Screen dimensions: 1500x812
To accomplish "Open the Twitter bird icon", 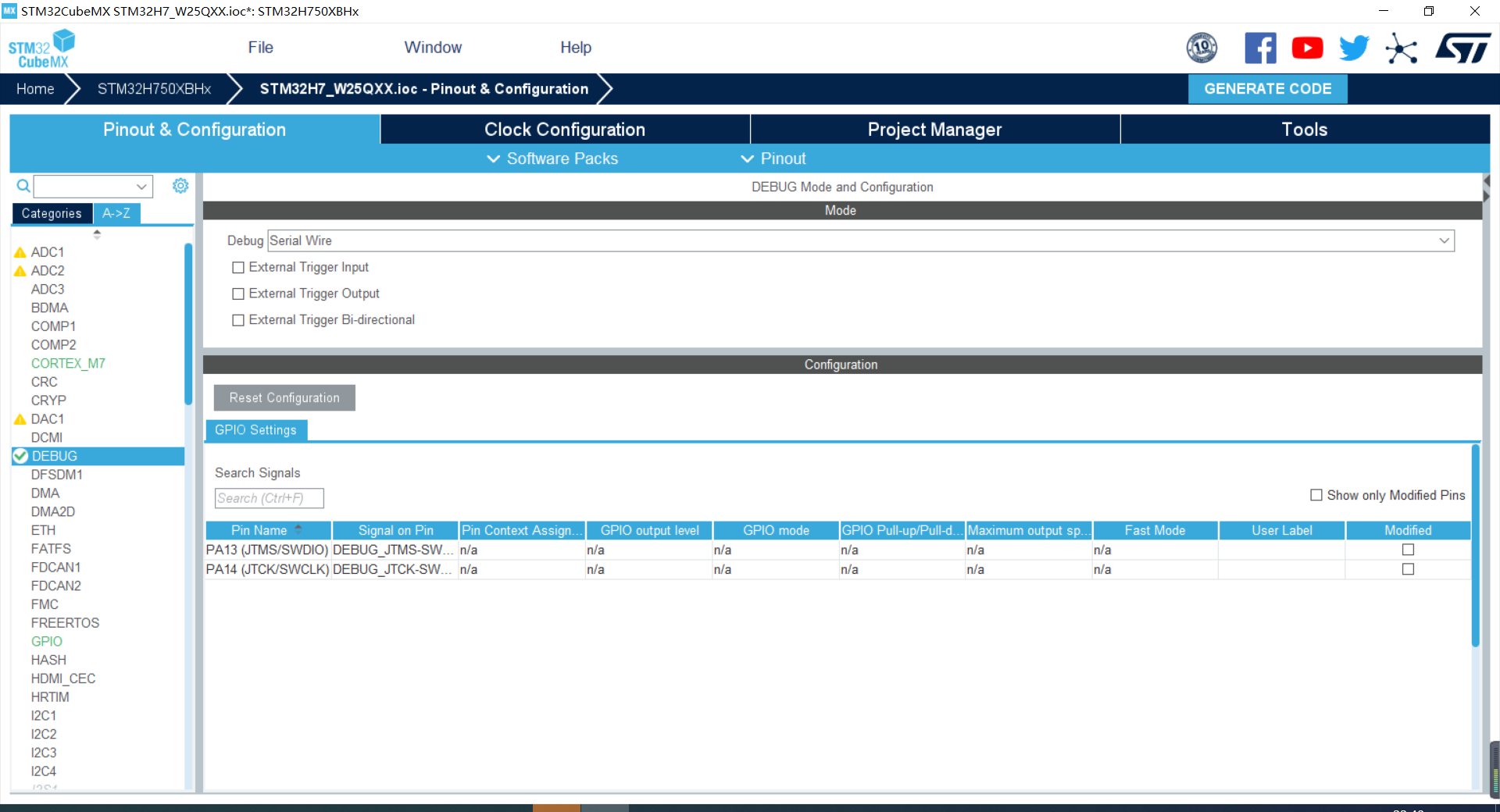I will tap(1354, 48).
